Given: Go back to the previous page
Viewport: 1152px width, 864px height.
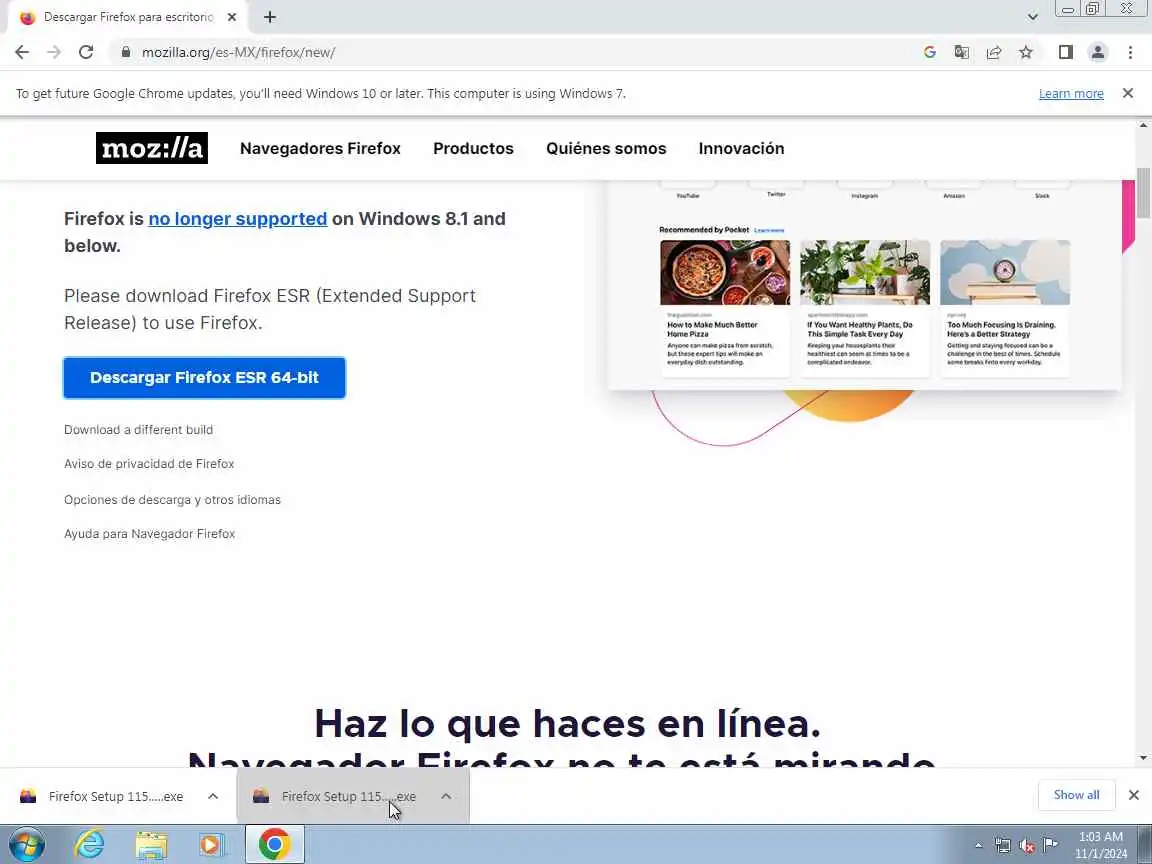Looking at the screenshot, I should tap(22, 52).
